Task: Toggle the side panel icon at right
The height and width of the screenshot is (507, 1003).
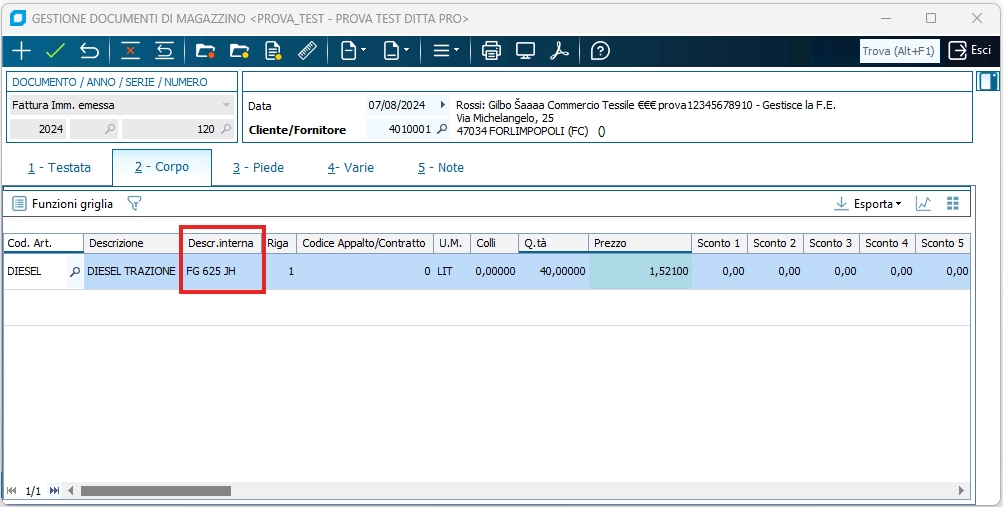Action: (989, 81)
